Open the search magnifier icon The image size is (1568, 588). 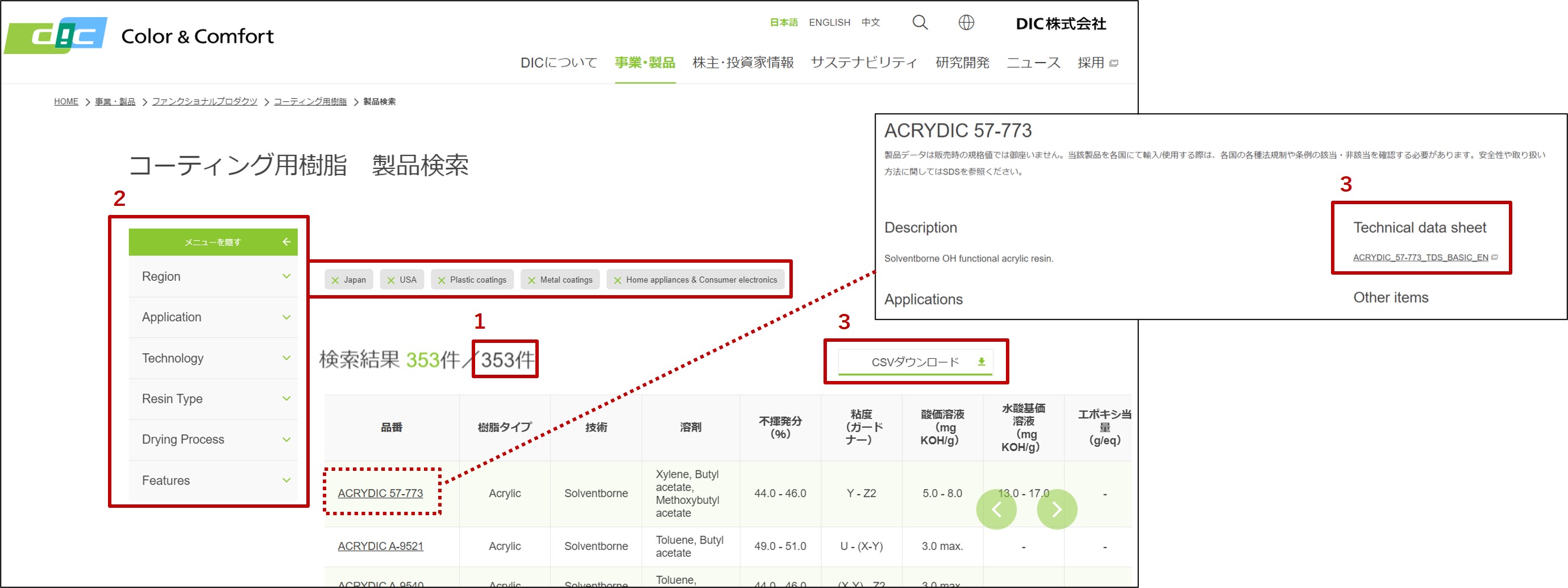click(920, 23)
